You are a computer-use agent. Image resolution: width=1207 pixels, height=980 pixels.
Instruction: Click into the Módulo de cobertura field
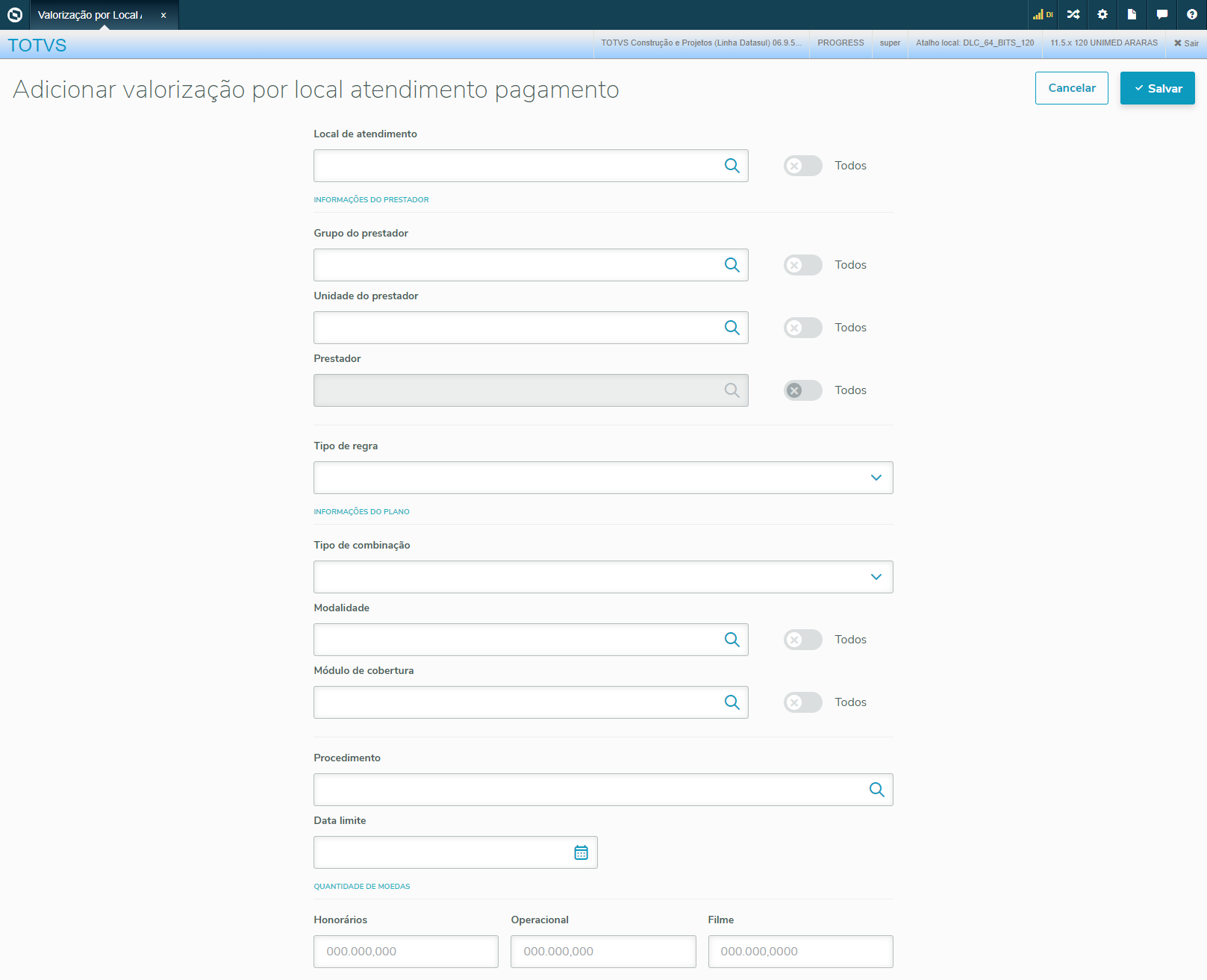click(515, 702)
